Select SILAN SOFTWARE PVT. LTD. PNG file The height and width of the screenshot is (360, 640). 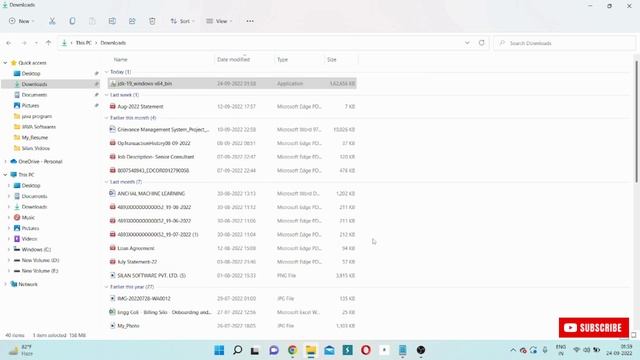(x=232, y=276)
